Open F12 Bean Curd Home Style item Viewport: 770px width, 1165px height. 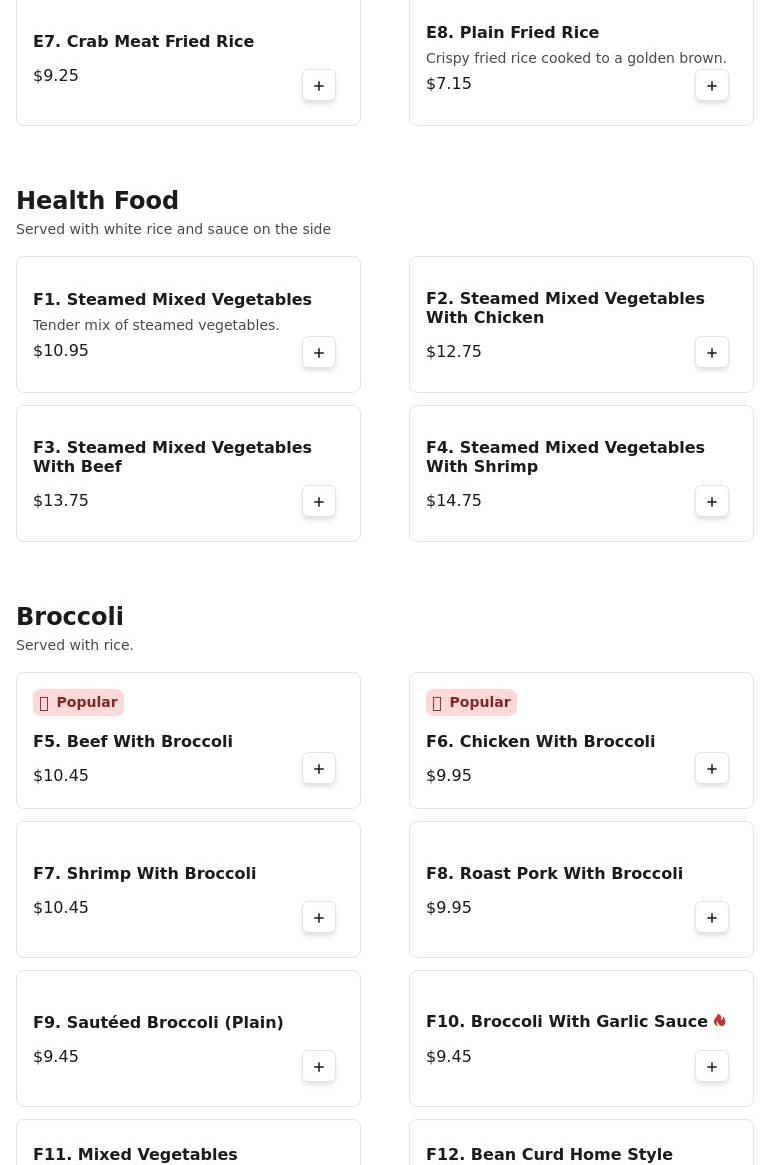[549, 1154]
